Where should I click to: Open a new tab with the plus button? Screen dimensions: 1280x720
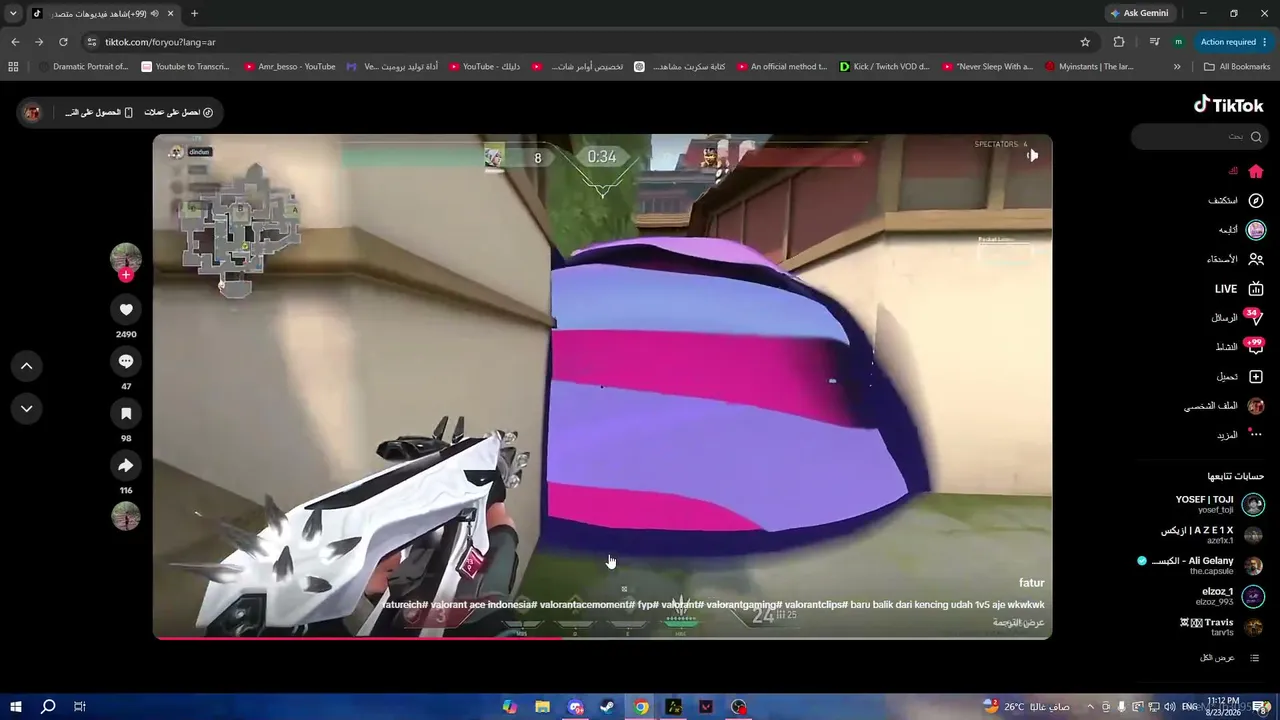click(x=194, y=13)
